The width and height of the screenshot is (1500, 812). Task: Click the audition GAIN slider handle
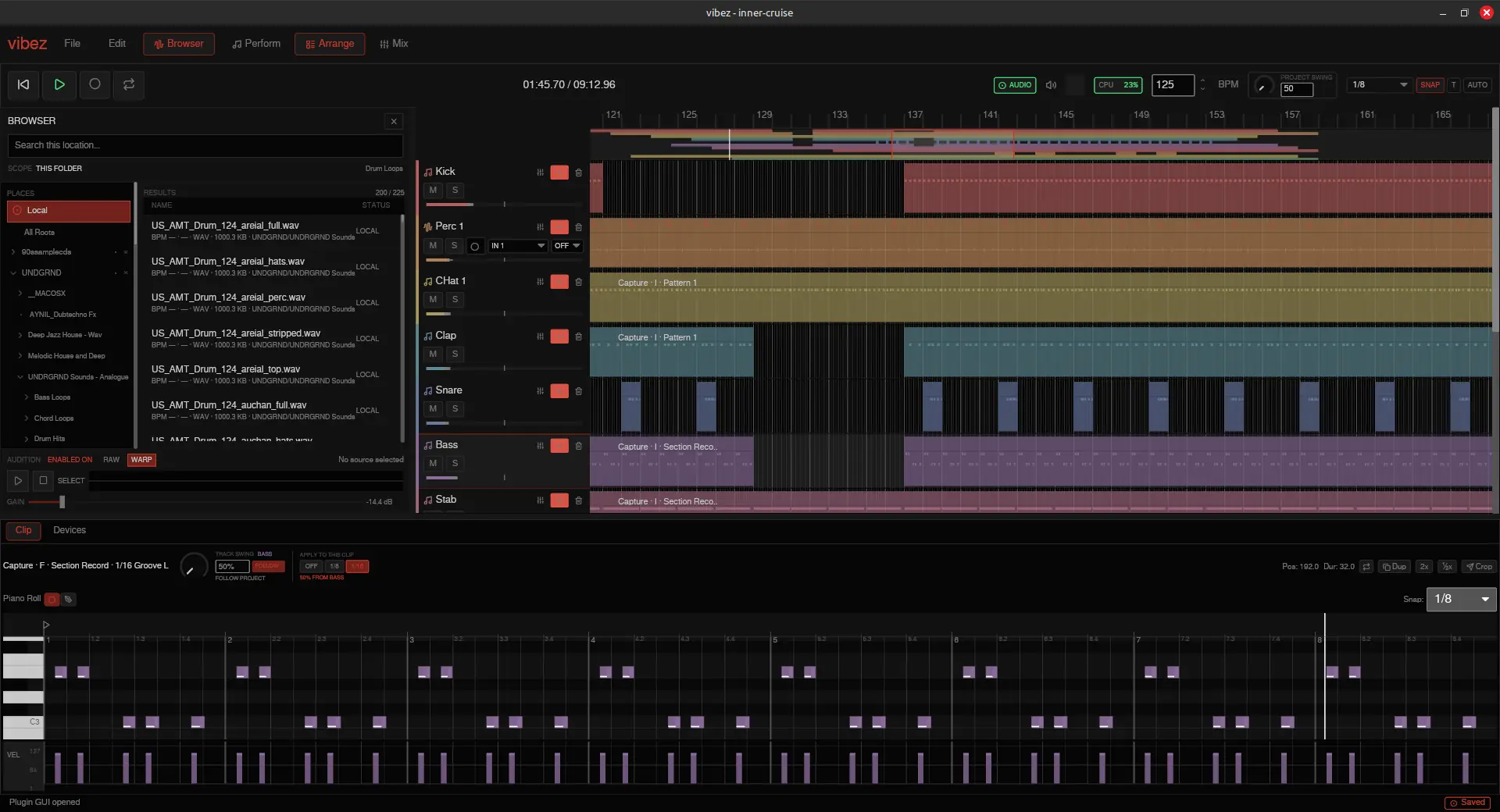pyautogui.click(x=62, y=502)
